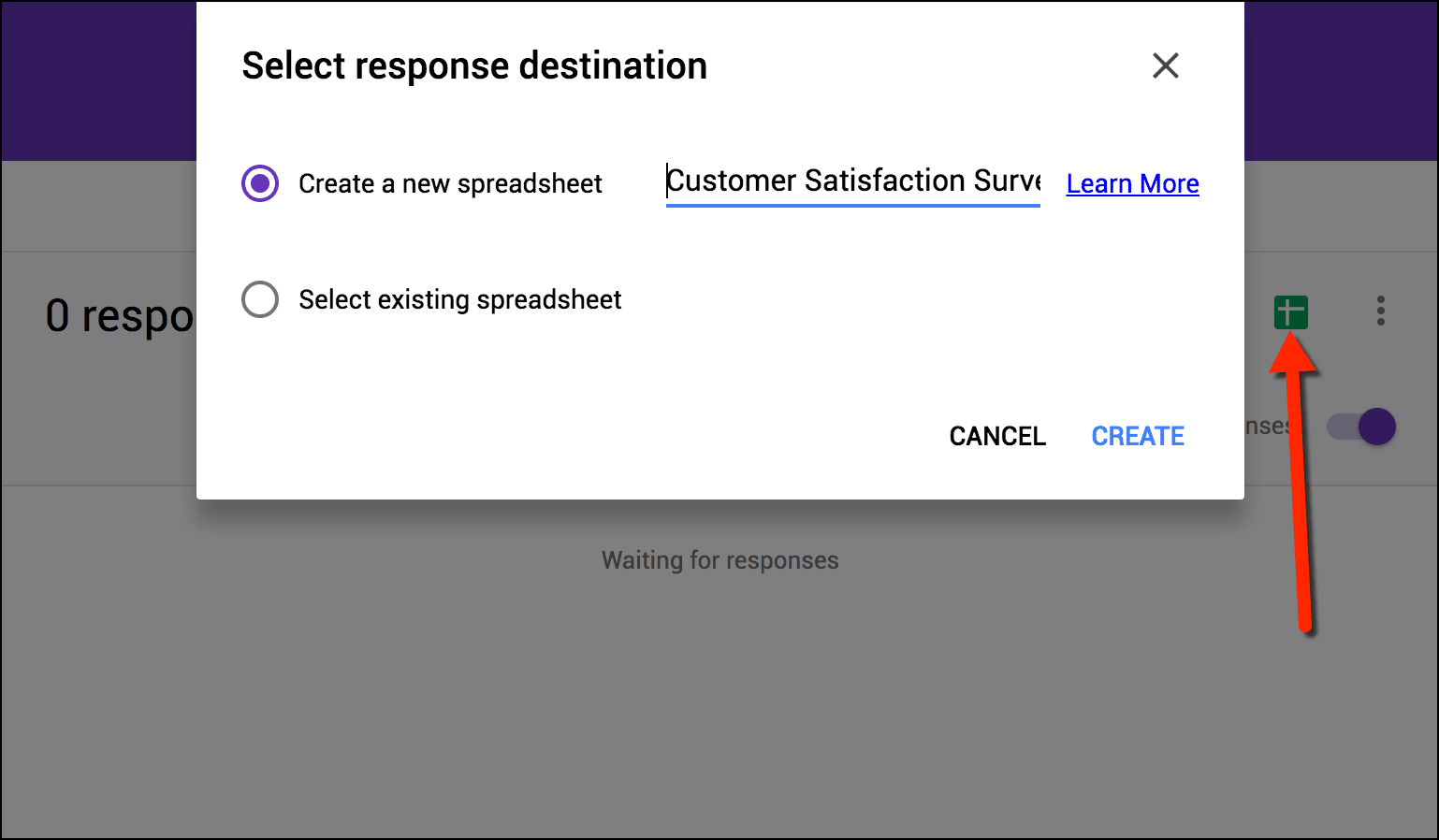Click the 0 responses heading
The image size is (1439, 840).
coord(120,316)
